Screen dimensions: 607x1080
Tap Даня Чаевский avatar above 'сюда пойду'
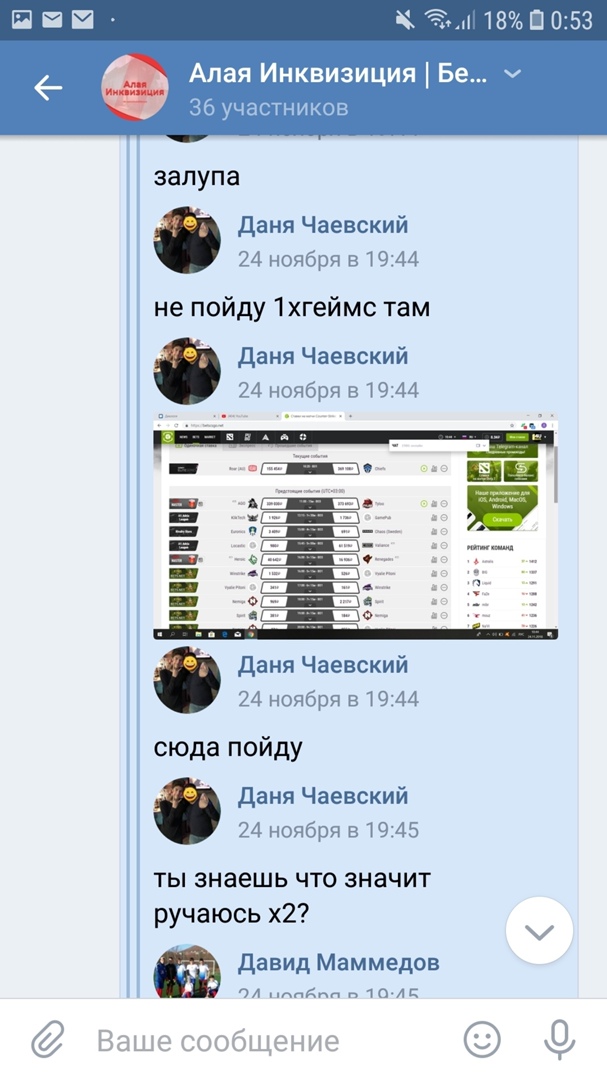187,680
